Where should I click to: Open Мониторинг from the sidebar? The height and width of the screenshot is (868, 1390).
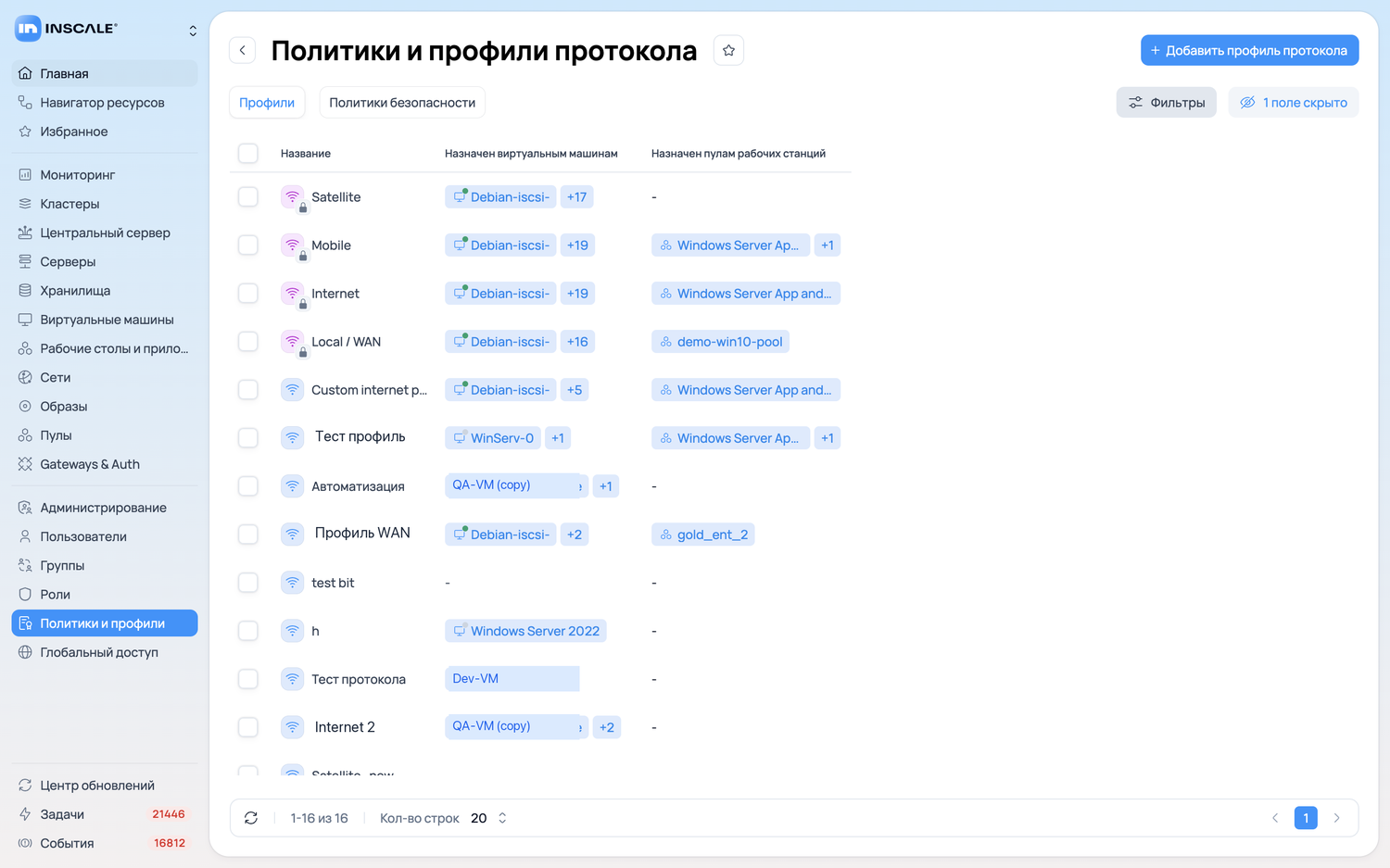105,175
